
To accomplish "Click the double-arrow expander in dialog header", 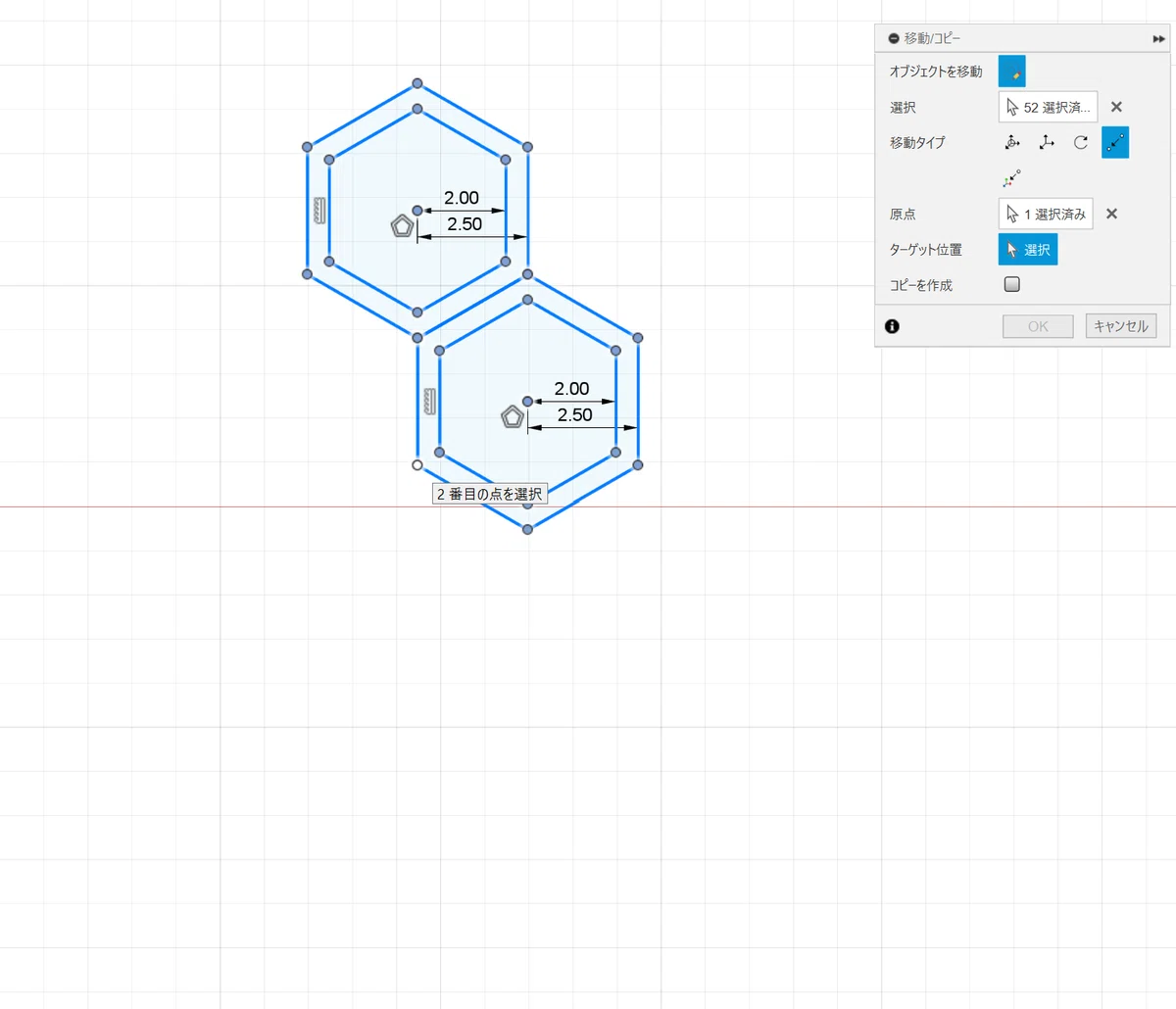I will pos(1158,38).
